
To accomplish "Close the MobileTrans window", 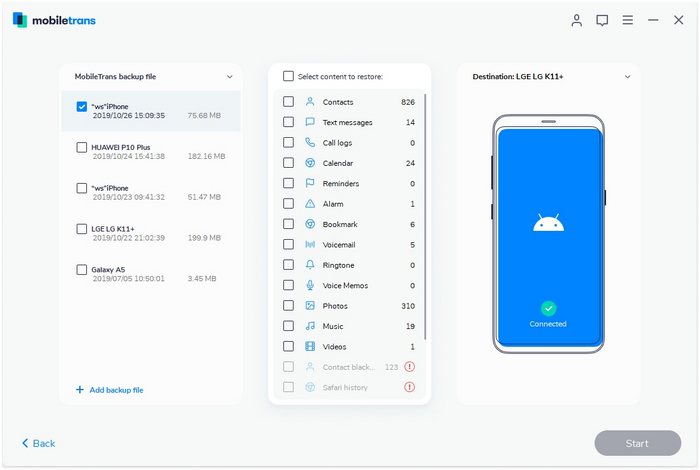I will 679,20.
